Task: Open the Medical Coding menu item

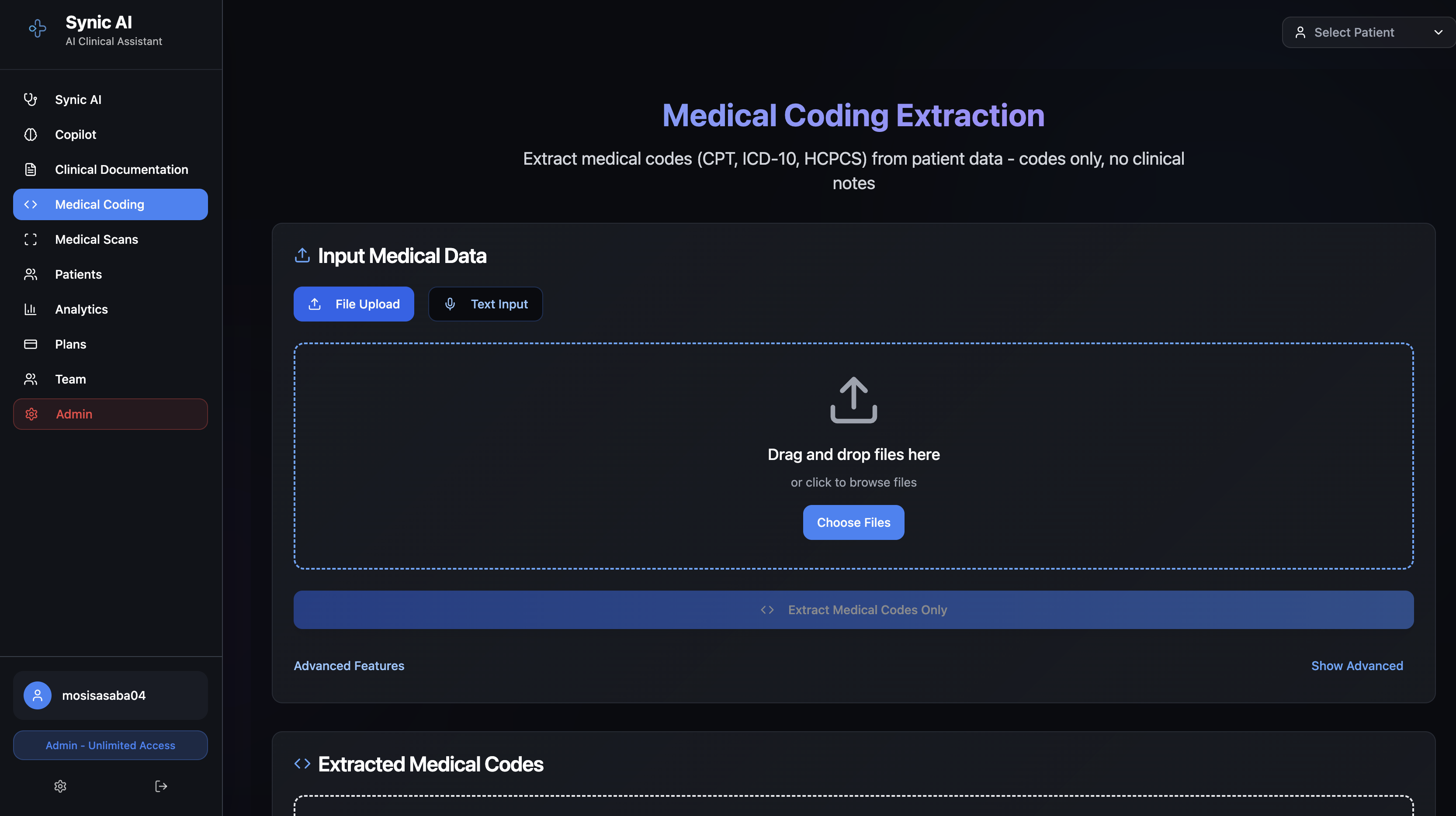Action: click(110, 204)
